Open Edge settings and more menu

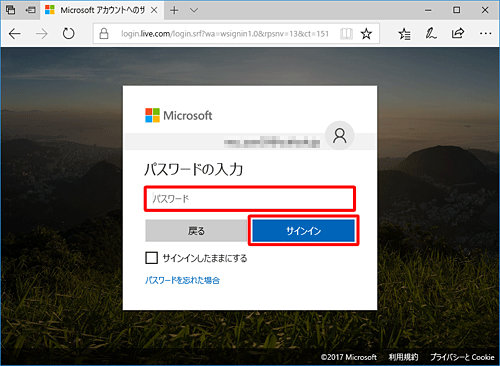[485, 33]
